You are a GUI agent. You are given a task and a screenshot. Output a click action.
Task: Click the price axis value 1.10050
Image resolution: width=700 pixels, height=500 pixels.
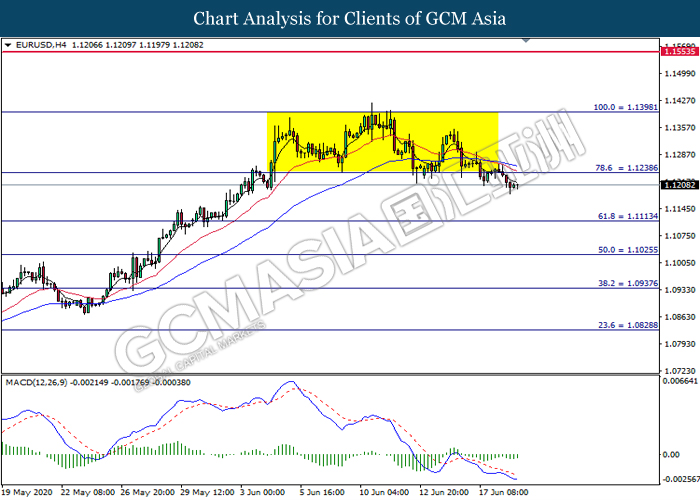(680, 263)
